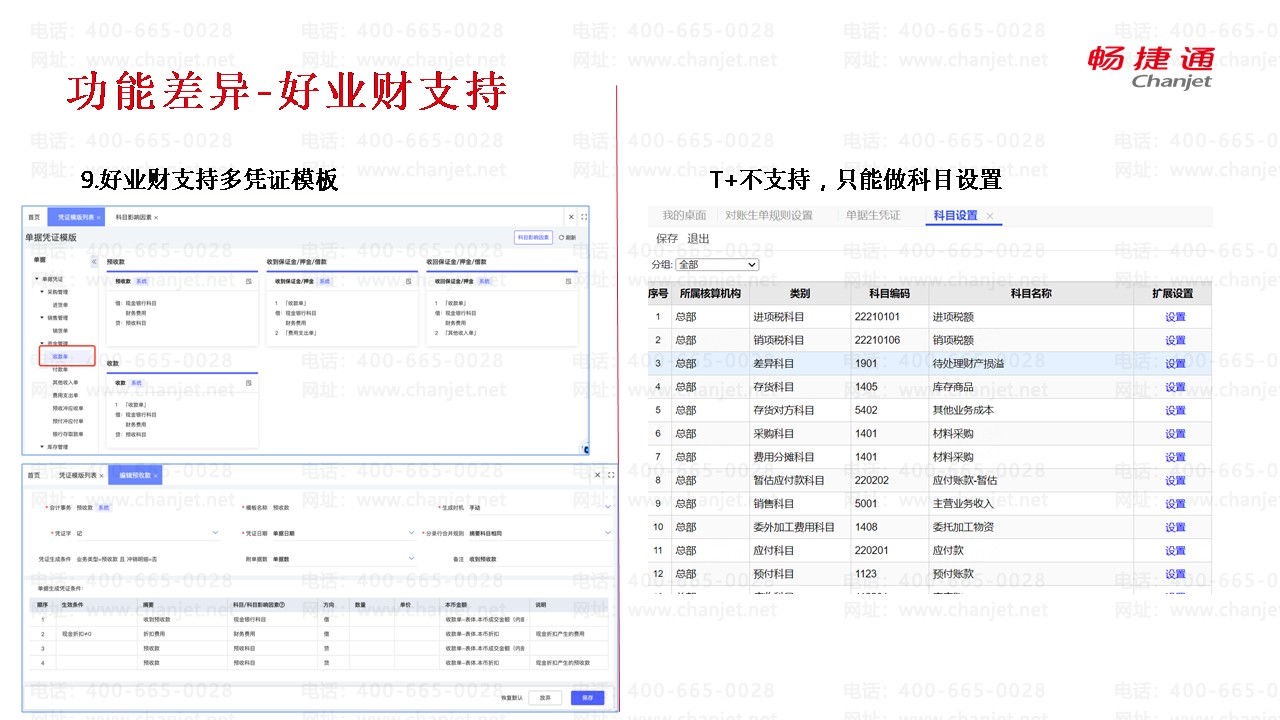Select 其他收入单 in the document tree
1280x720 pixels.
coord(64,383)
